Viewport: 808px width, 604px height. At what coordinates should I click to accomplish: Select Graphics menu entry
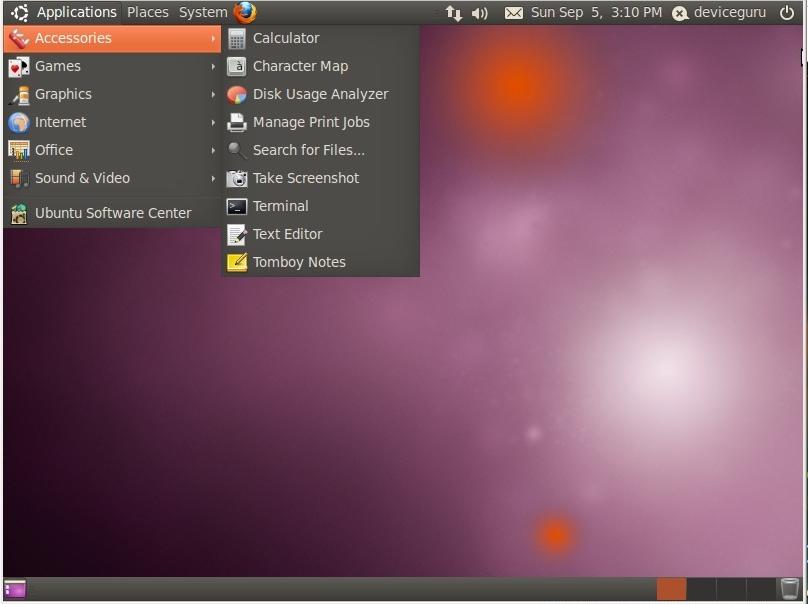pyautogui.click(x=112, y=94)
